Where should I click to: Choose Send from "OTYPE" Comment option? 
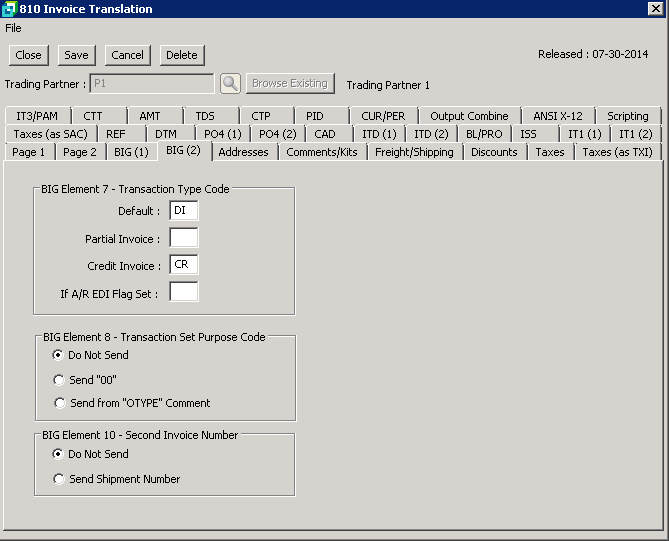(58, 403)
